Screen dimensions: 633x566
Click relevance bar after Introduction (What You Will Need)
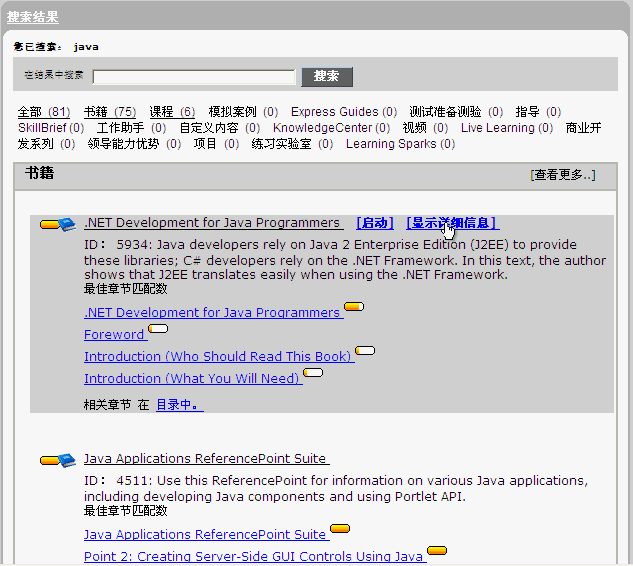click(x=313, y=372)
